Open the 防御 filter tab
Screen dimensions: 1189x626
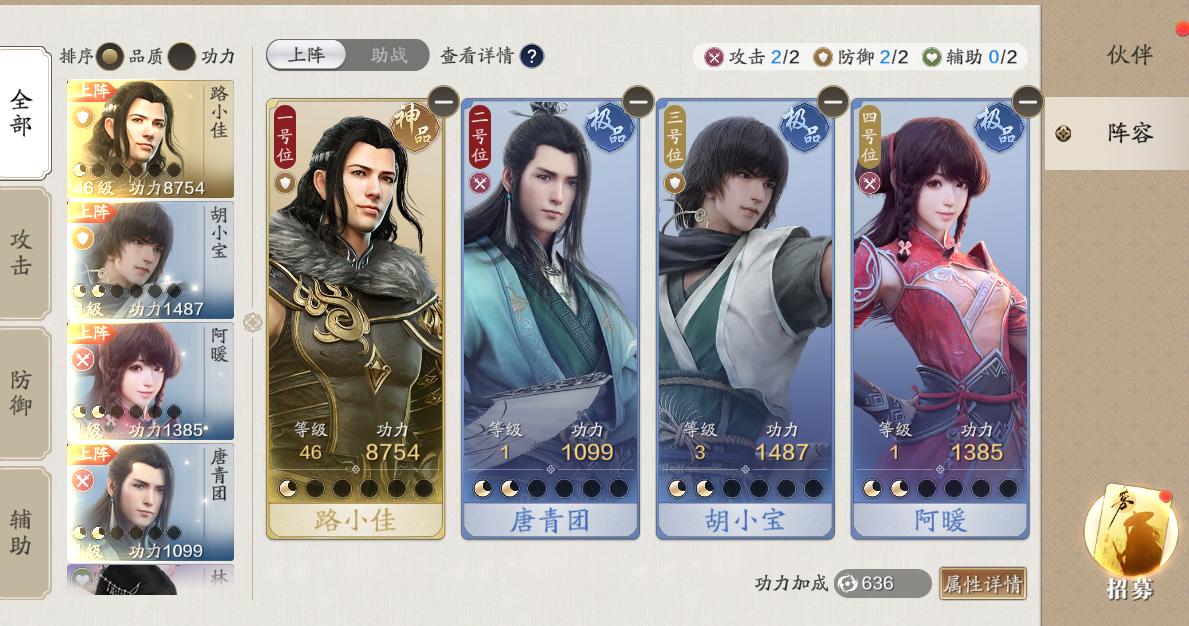22,393
